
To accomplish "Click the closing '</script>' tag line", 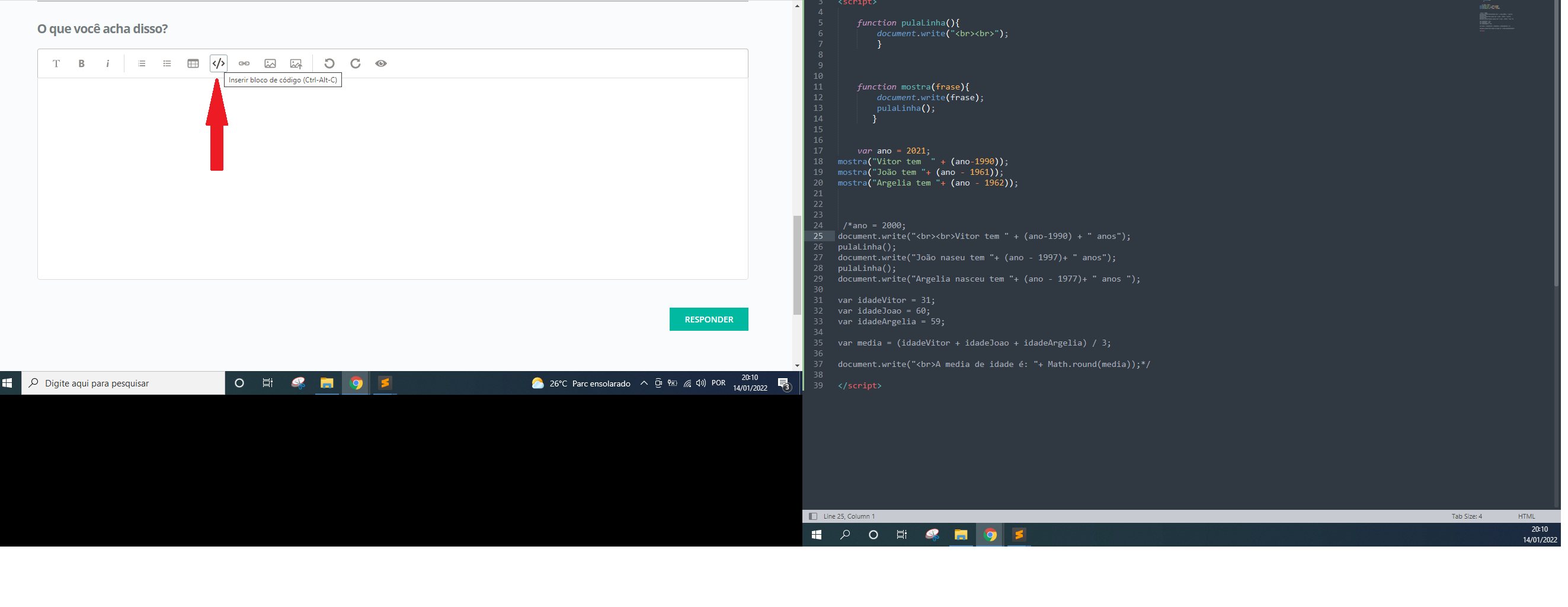I will (x=859, y=385).
